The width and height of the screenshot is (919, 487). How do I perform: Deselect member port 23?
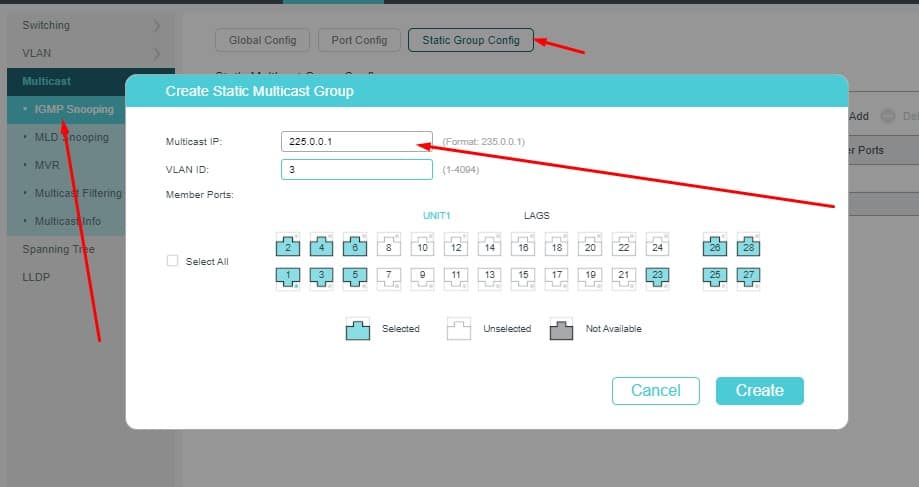tap(658, 278)
